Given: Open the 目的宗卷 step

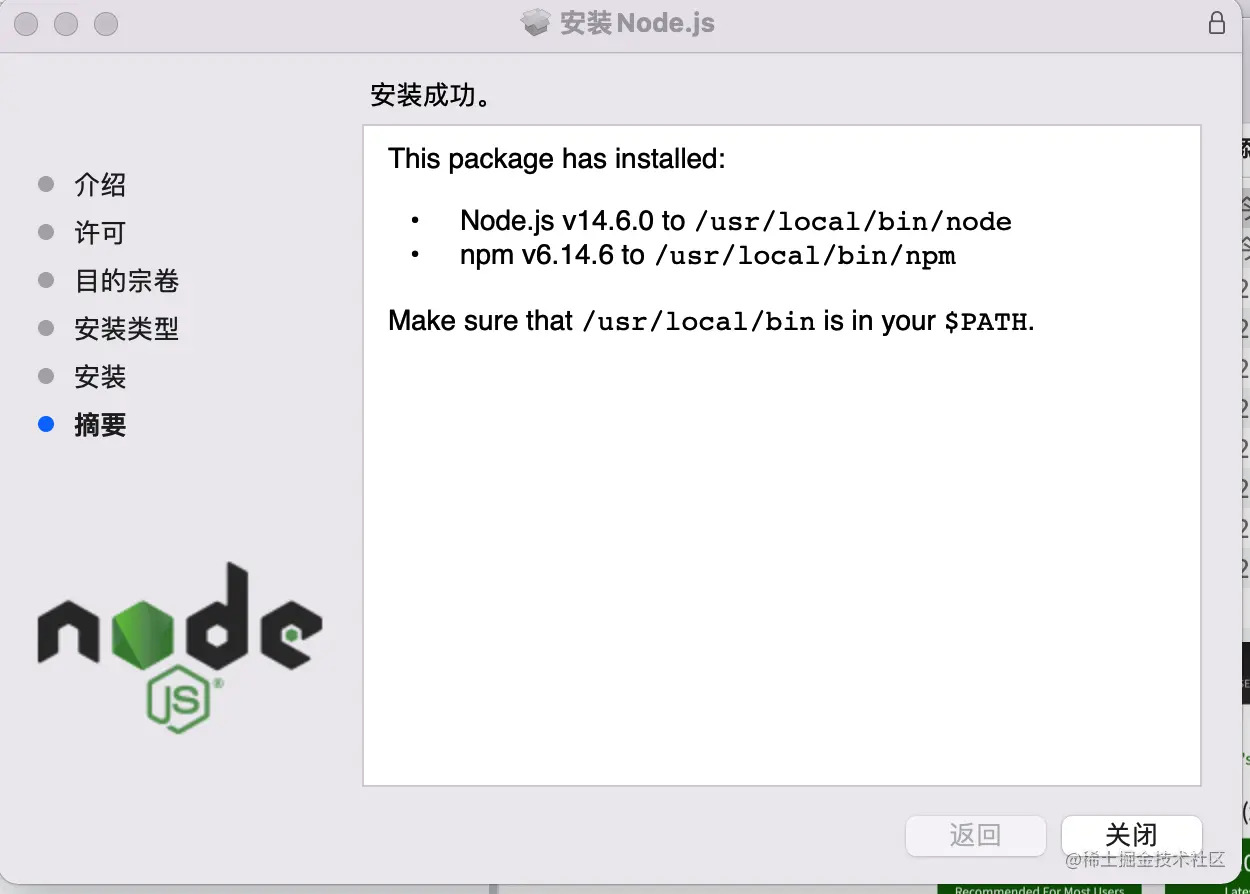Looking at the screenshot, I should click(127, 281).
